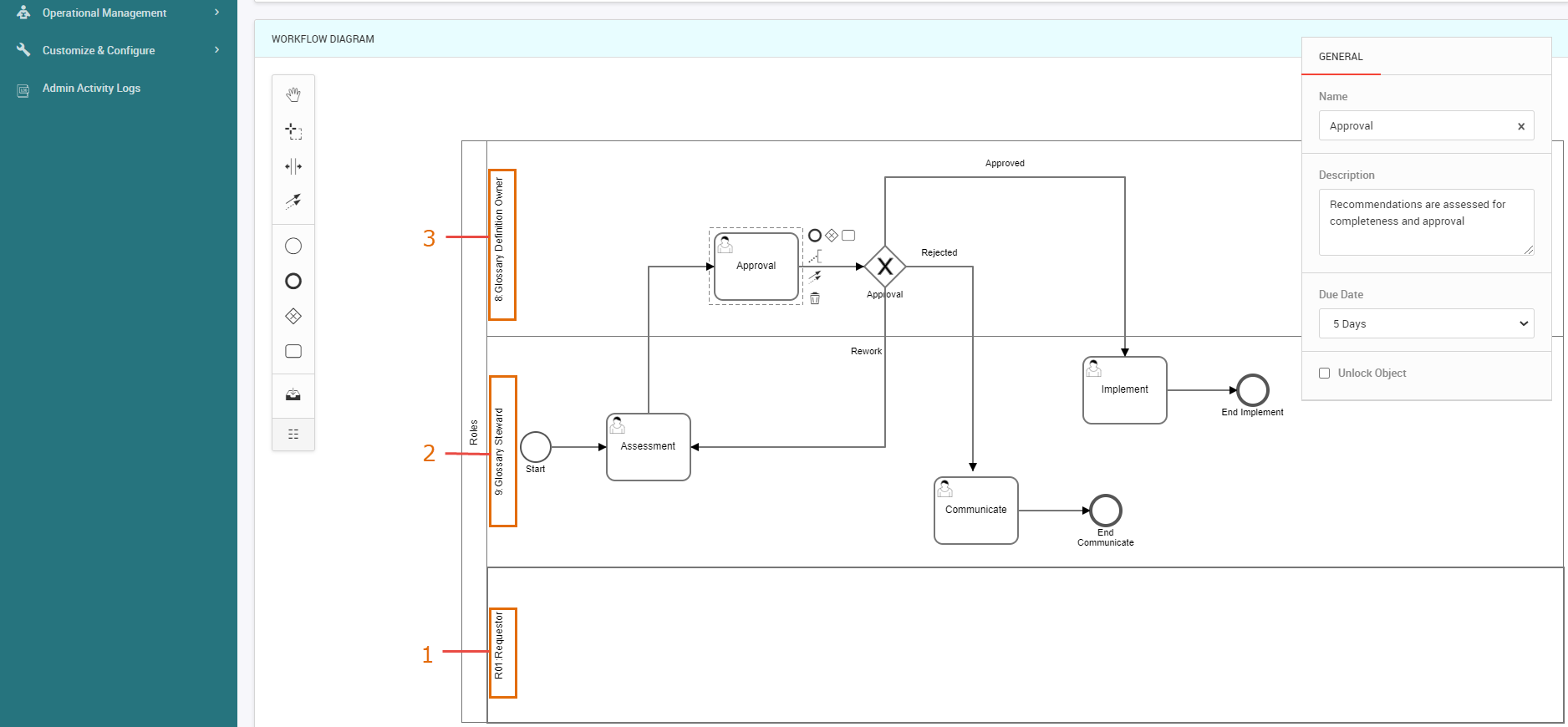
Task: Open the Due Date dropdown
Action: click(x=1427, y=323)
